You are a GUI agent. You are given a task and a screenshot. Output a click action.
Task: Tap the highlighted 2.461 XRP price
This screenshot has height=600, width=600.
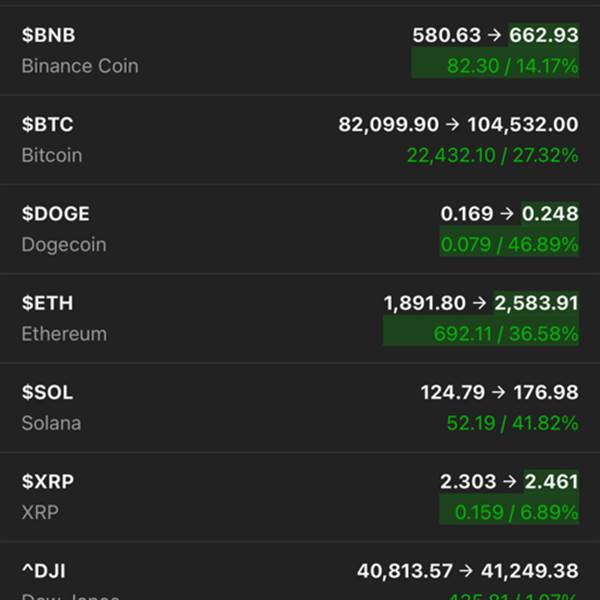[551, 482]
